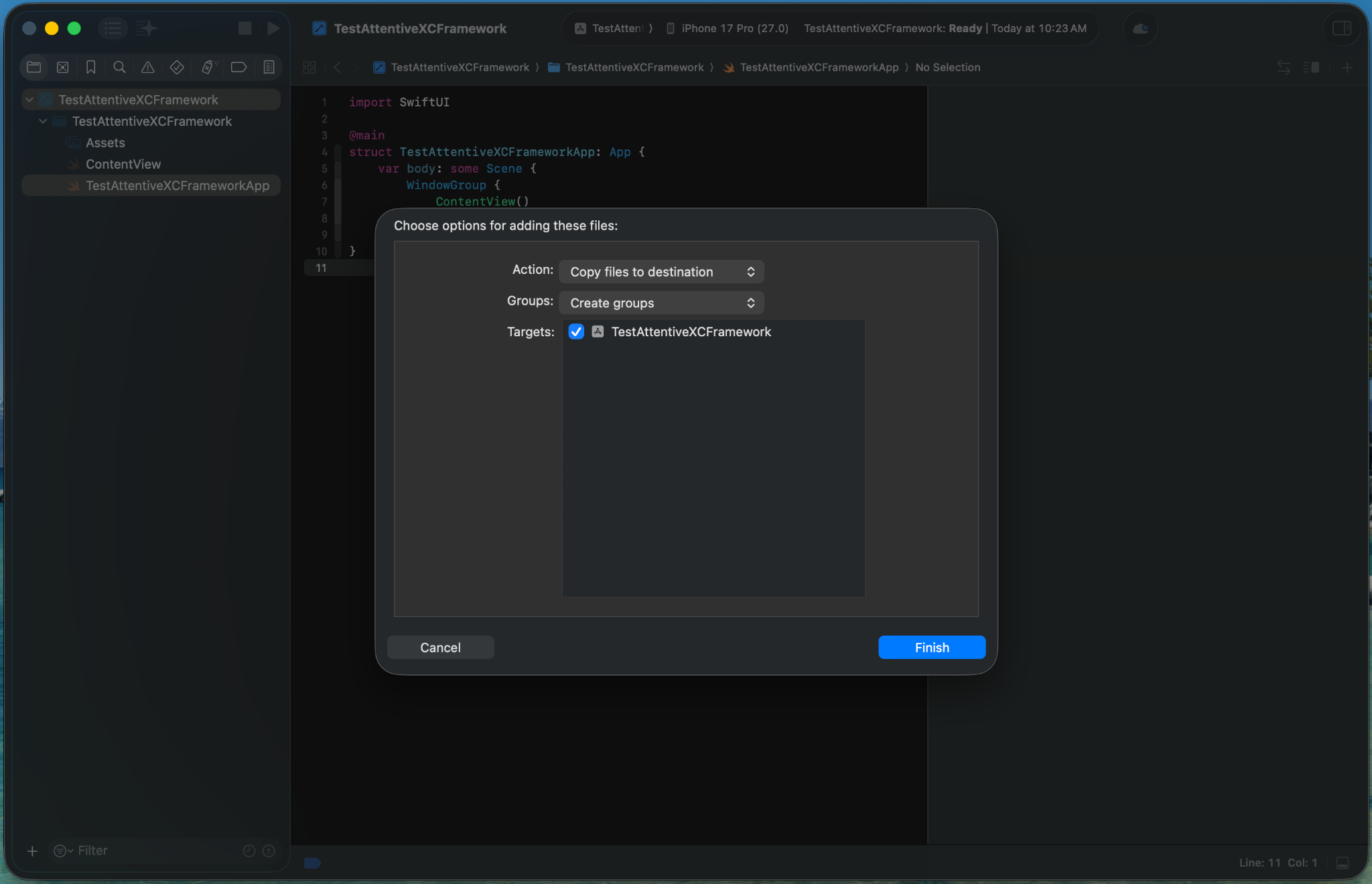
Task: Collapse the TestAttentiveXCFramework folder group
Action: (x=43, y=121)
